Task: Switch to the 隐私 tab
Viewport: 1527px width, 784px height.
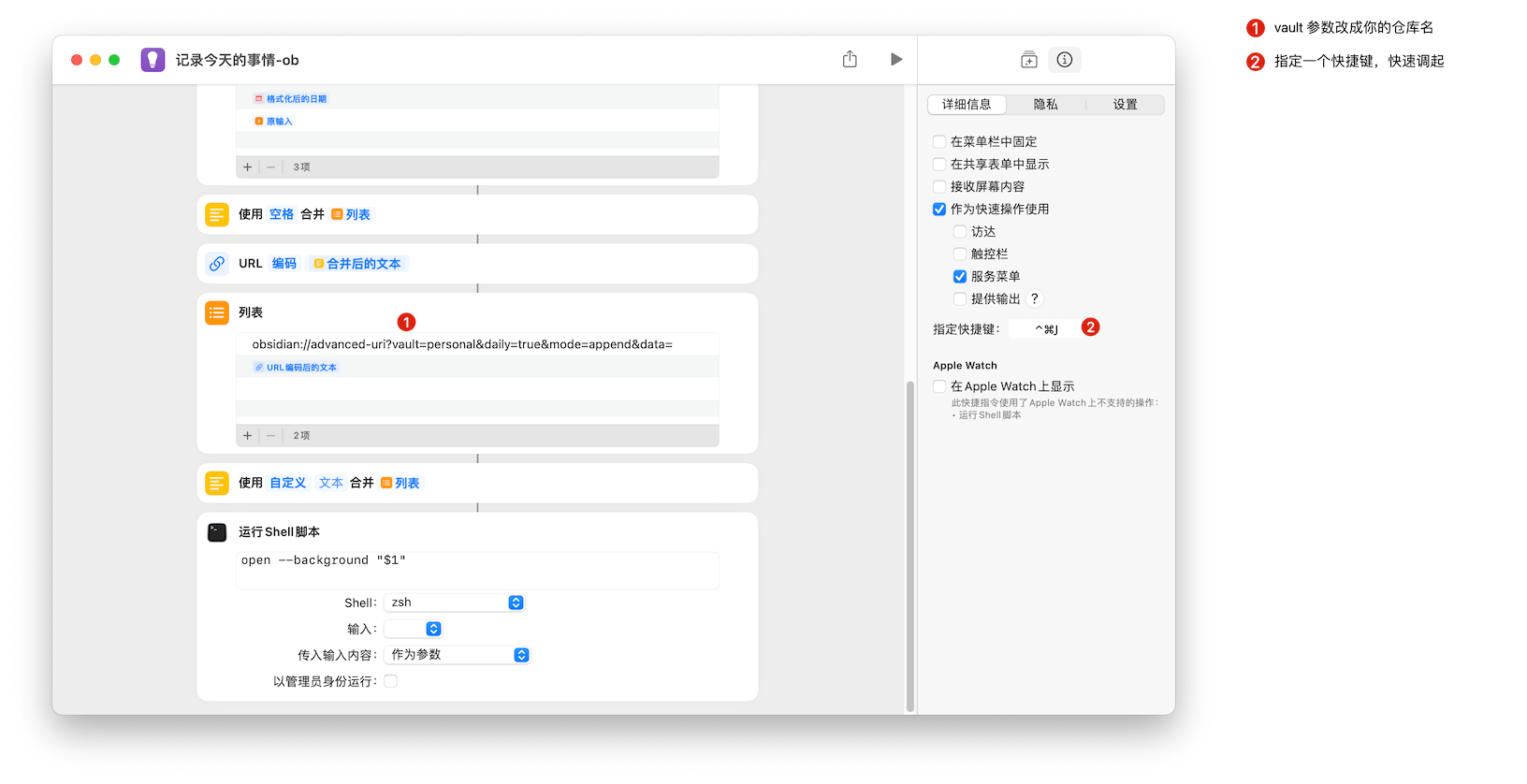Action: (1045, 105)
